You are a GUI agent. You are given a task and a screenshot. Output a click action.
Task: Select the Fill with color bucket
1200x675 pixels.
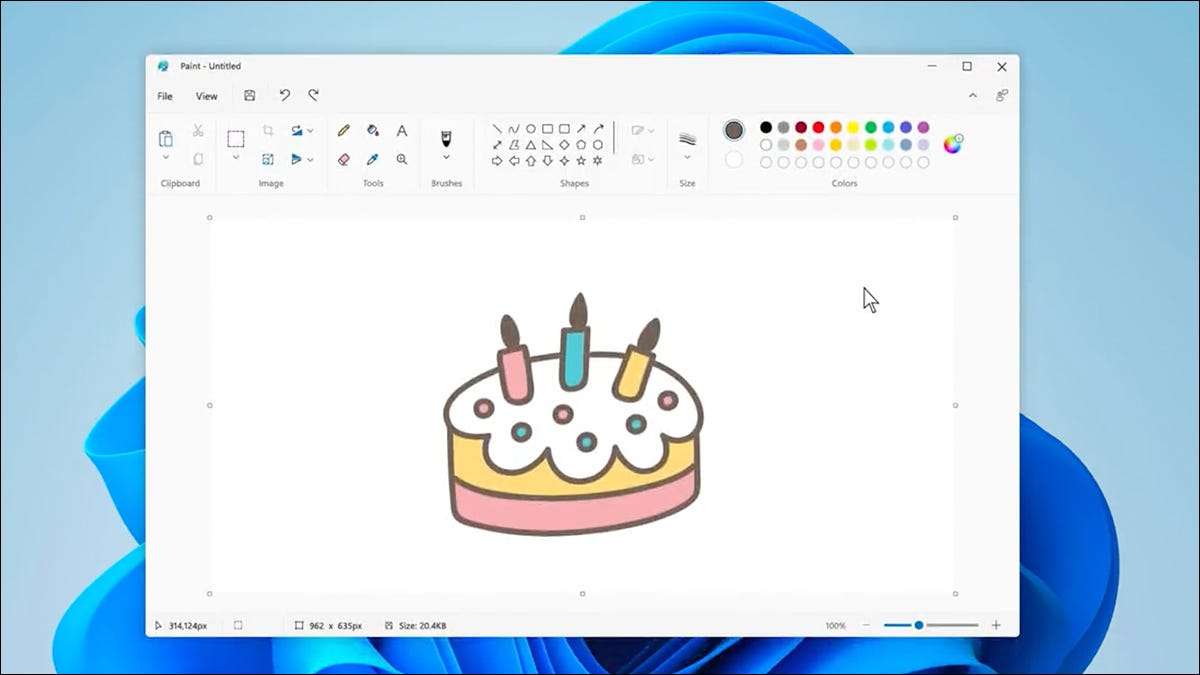tap(372, 130)
